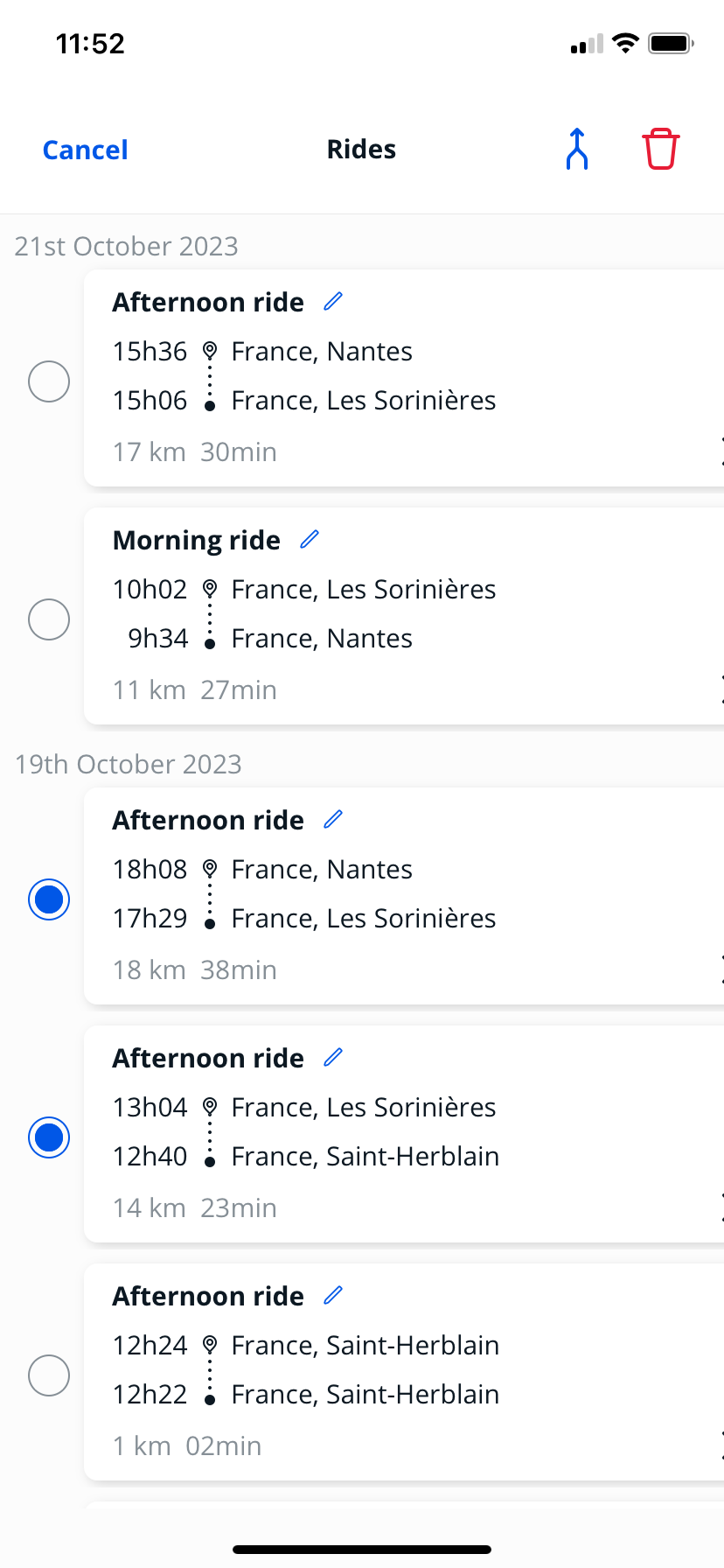Tap the red trash delete icon
Screen dimensions: 724x1568
[x=660, y=149]
